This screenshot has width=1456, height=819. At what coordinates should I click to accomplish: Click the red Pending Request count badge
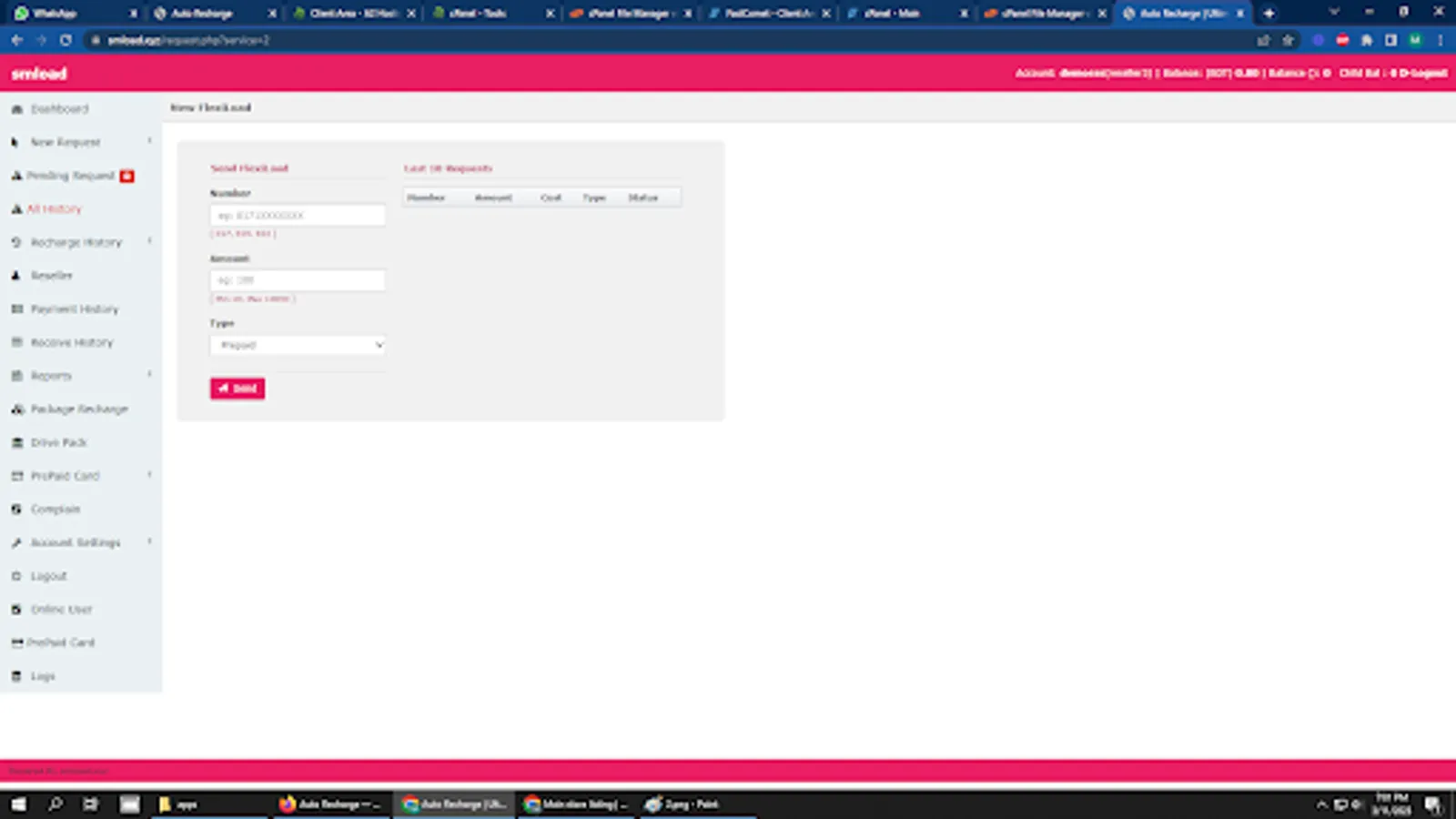tap(127, 176)
